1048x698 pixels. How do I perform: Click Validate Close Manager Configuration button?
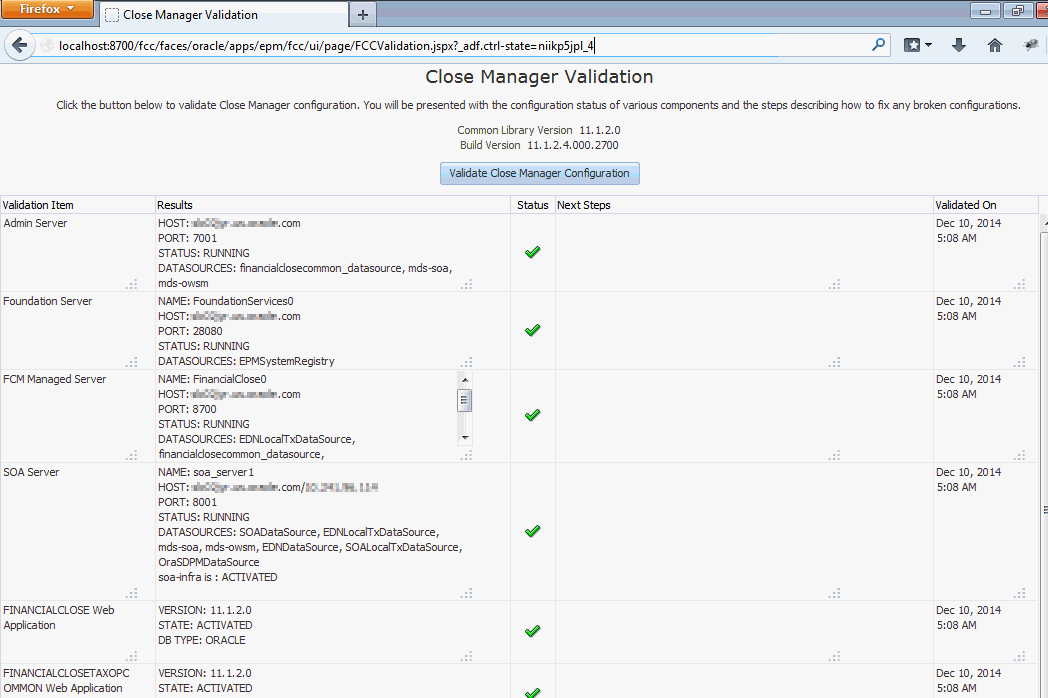[539, 173]
